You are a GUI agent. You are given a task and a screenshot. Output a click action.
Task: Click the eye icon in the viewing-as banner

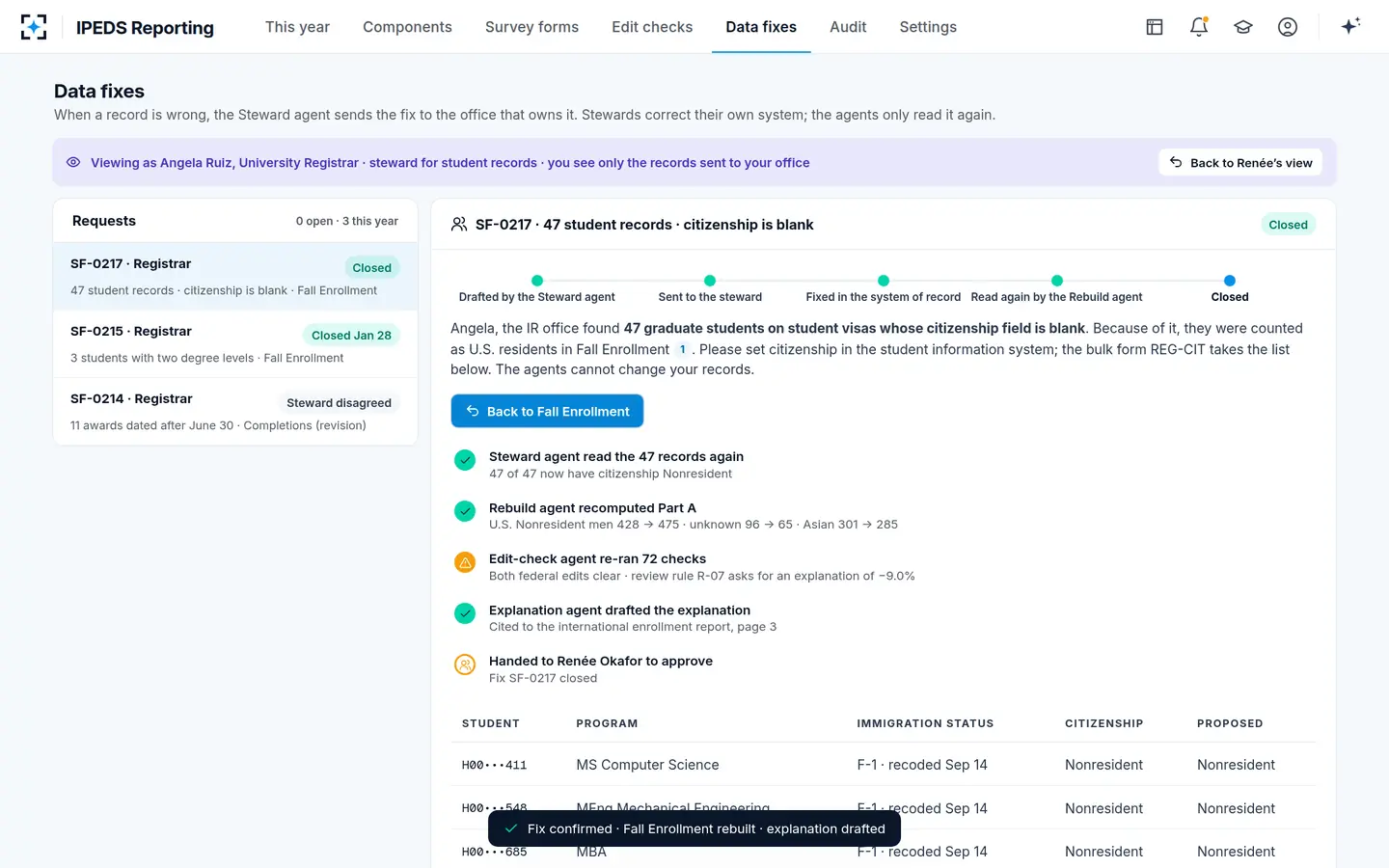73,162
